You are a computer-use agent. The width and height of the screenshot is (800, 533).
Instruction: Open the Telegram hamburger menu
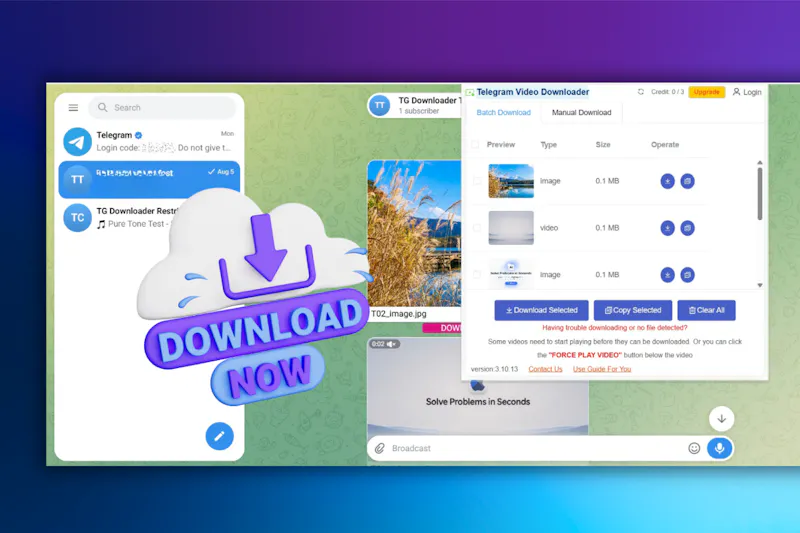tap(73, 108)
